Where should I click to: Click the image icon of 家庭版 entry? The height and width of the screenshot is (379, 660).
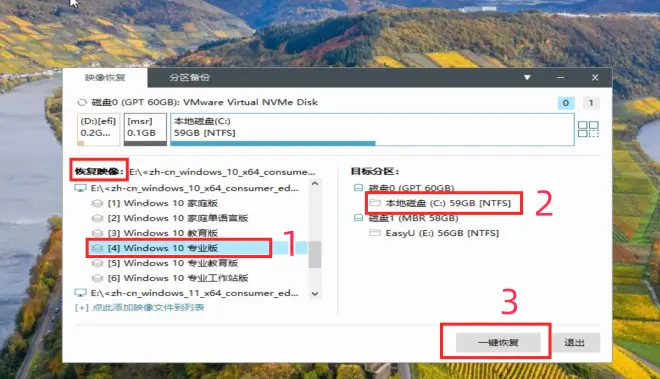(97, 203)
